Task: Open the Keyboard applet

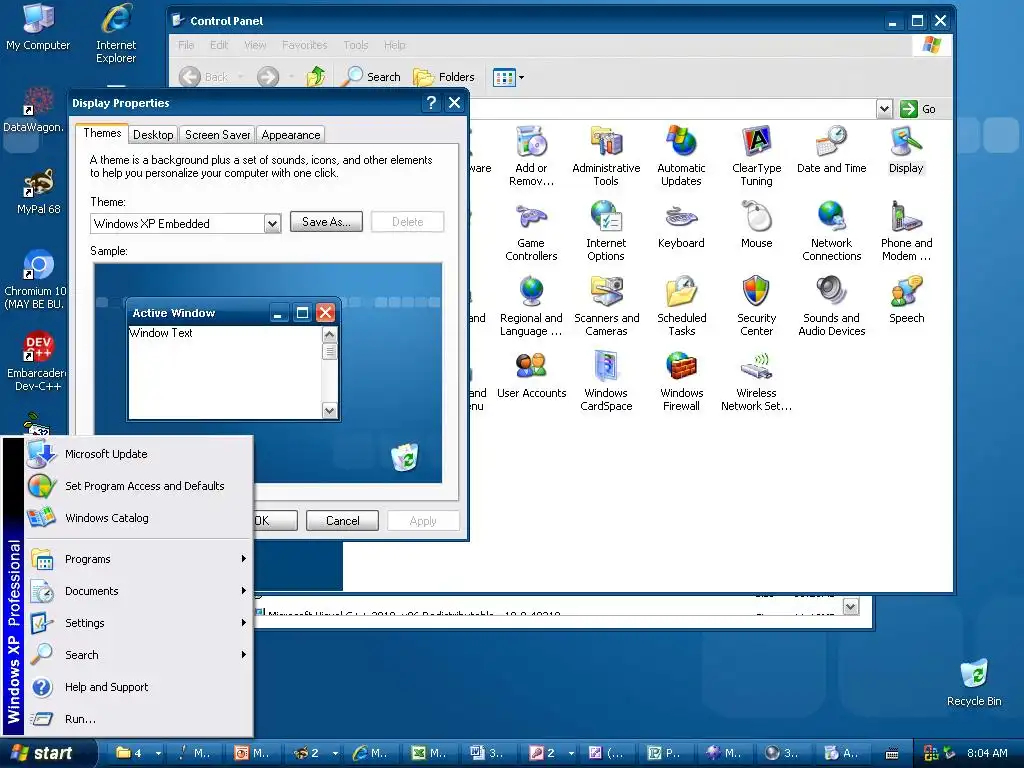Action: [x=681, y=225]
